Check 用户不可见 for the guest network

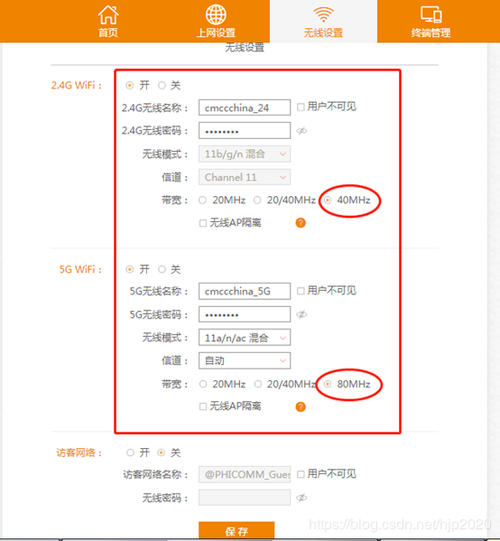[301, 474]
